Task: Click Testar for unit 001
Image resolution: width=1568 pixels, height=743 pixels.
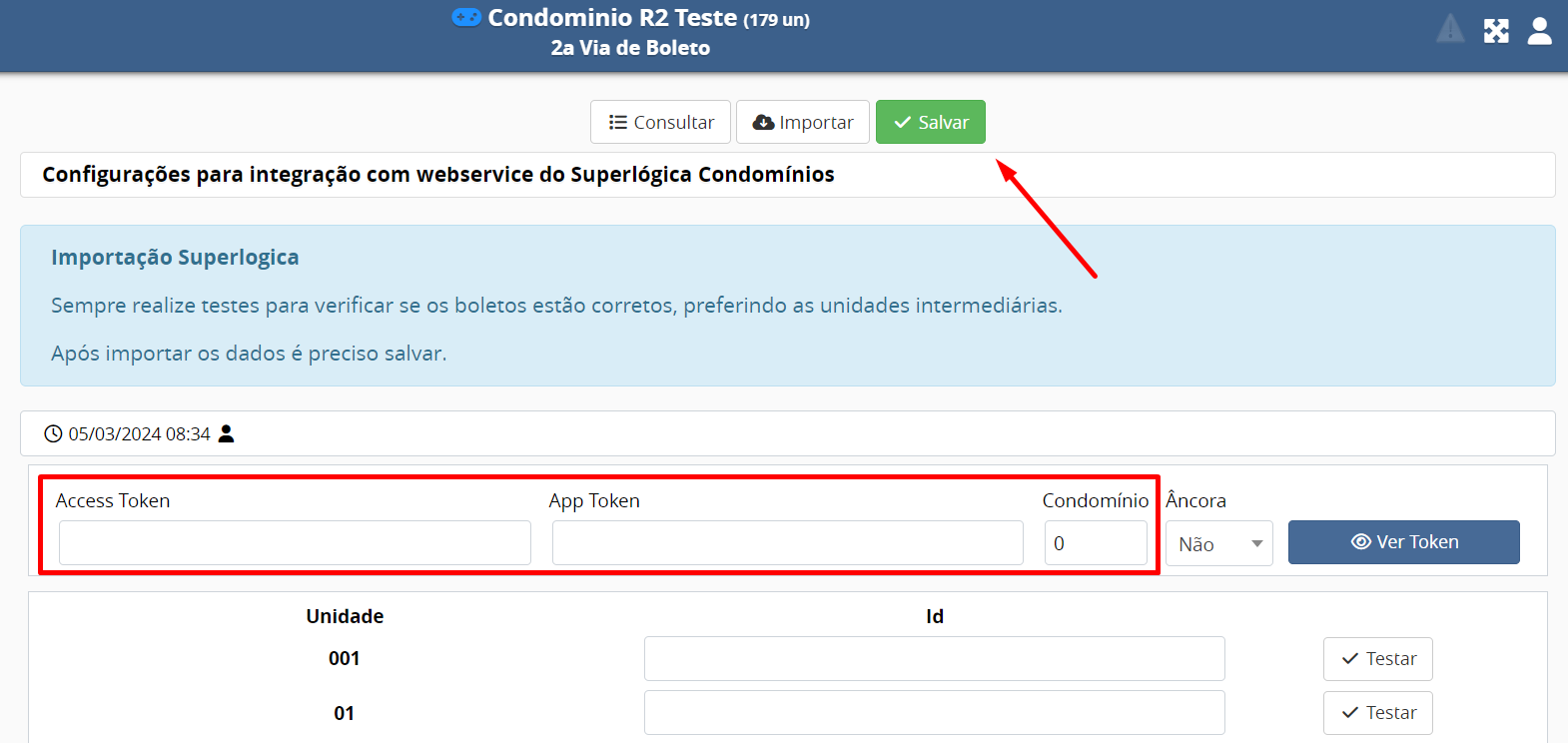Action: click(1378, 659)
